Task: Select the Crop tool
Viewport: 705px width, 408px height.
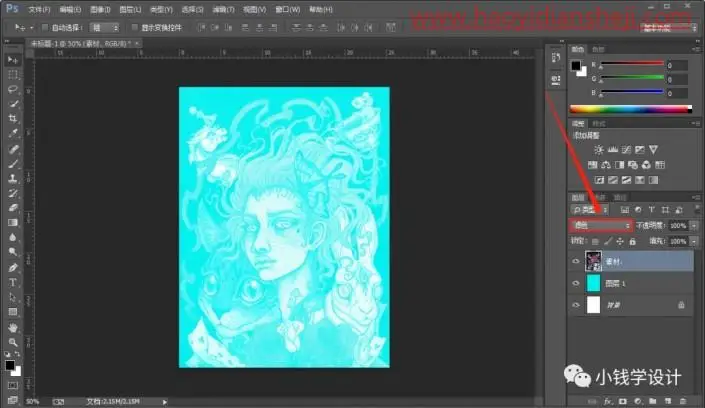Action: coord(13,119)
